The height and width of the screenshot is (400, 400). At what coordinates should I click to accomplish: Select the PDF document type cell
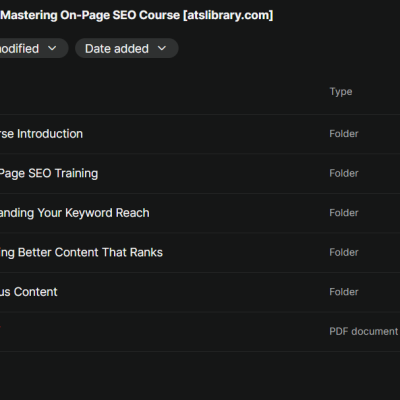click(x=364, y=331)
